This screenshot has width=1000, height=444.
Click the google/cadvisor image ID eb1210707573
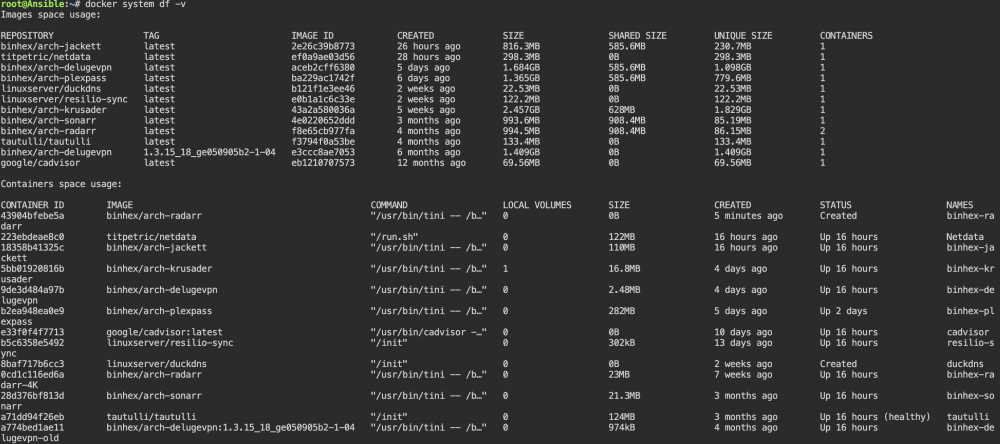click(x=323, y=163)
